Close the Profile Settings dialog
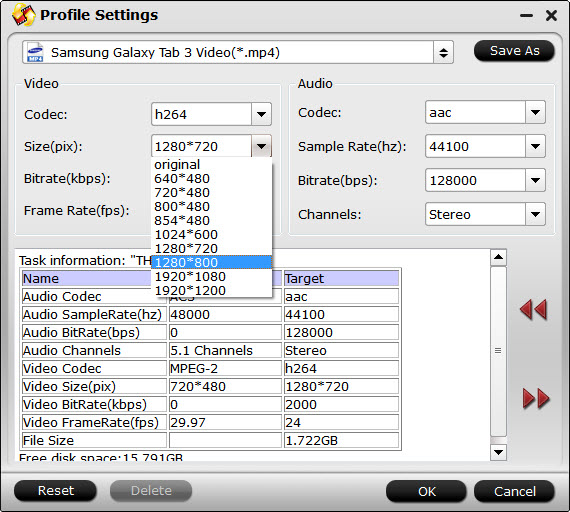Viewport: 570px width, 512px height. [551, 15]
